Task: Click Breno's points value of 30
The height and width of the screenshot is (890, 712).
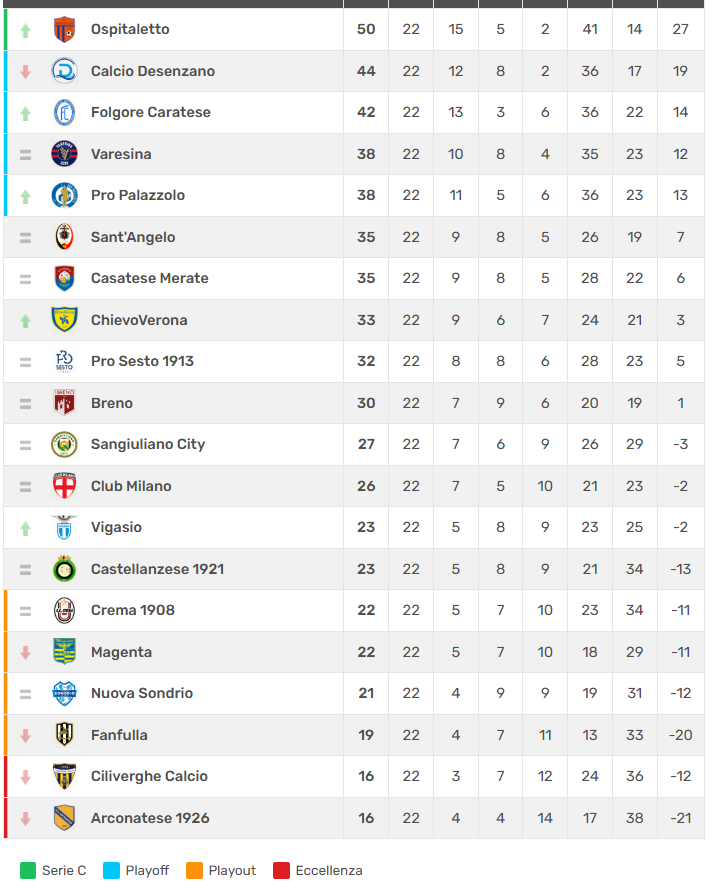Action: [x=366, y=403]
